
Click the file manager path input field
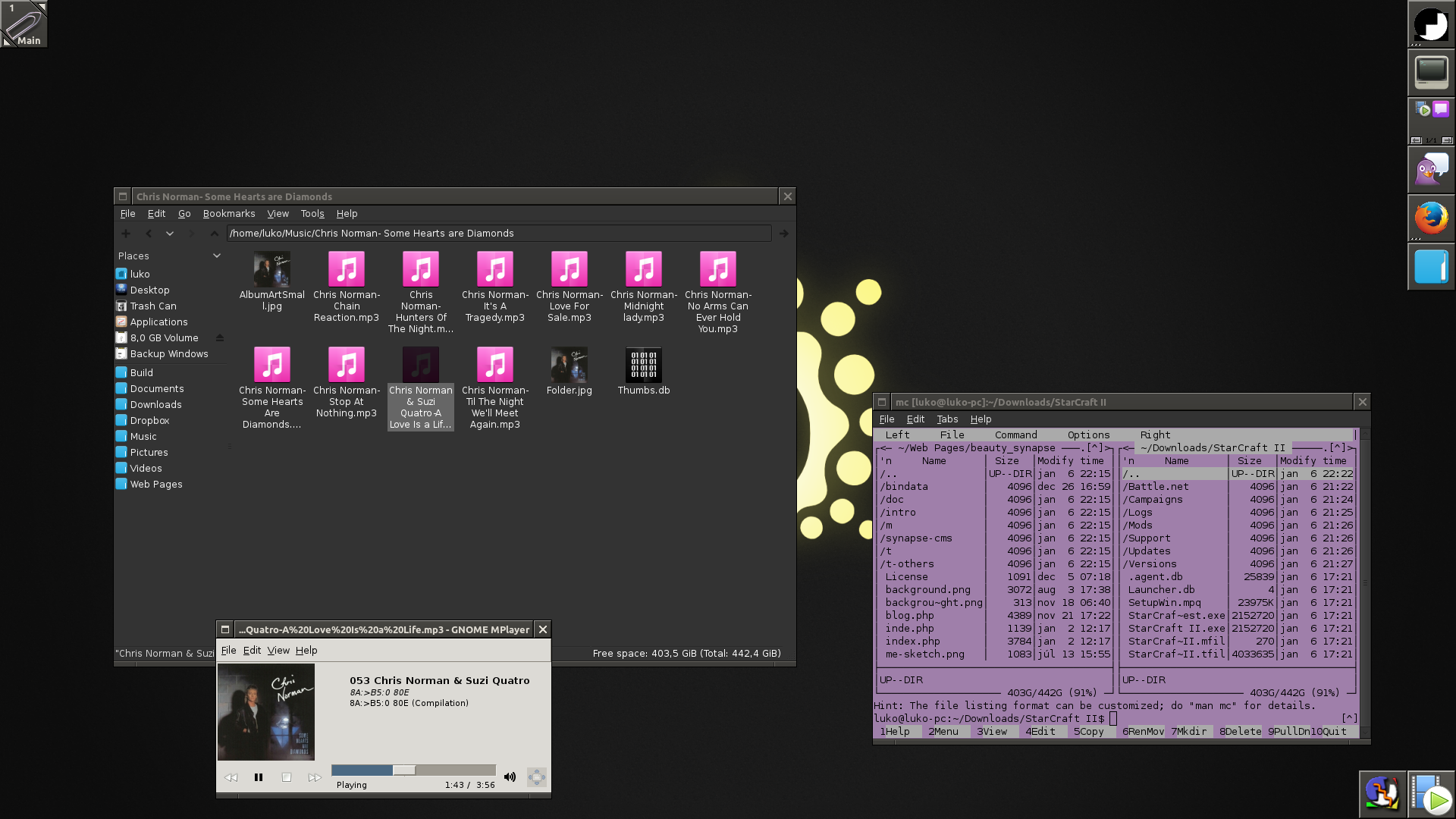point(499,234)
